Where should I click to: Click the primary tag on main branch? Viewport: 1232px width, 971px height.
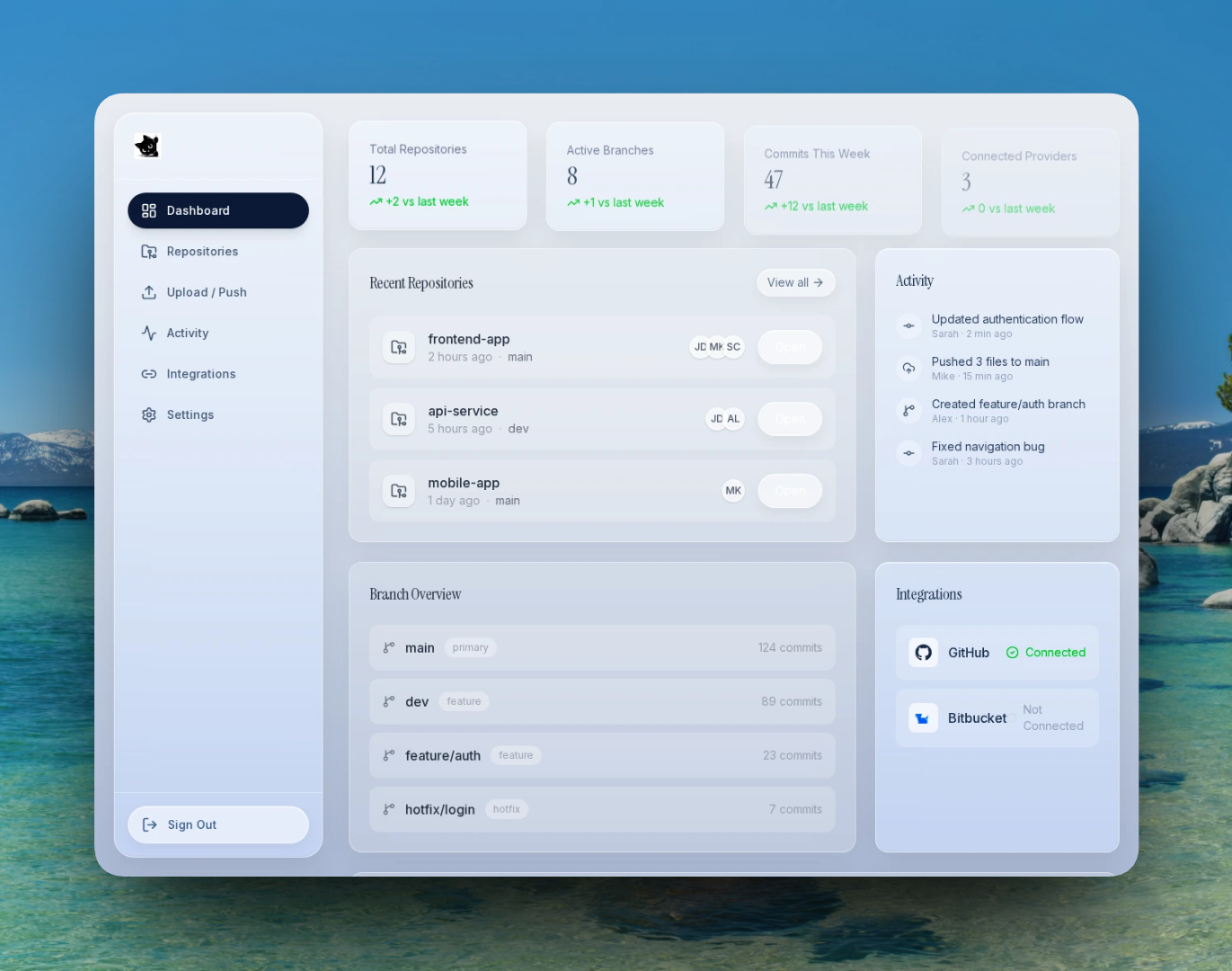click(471, 647)
